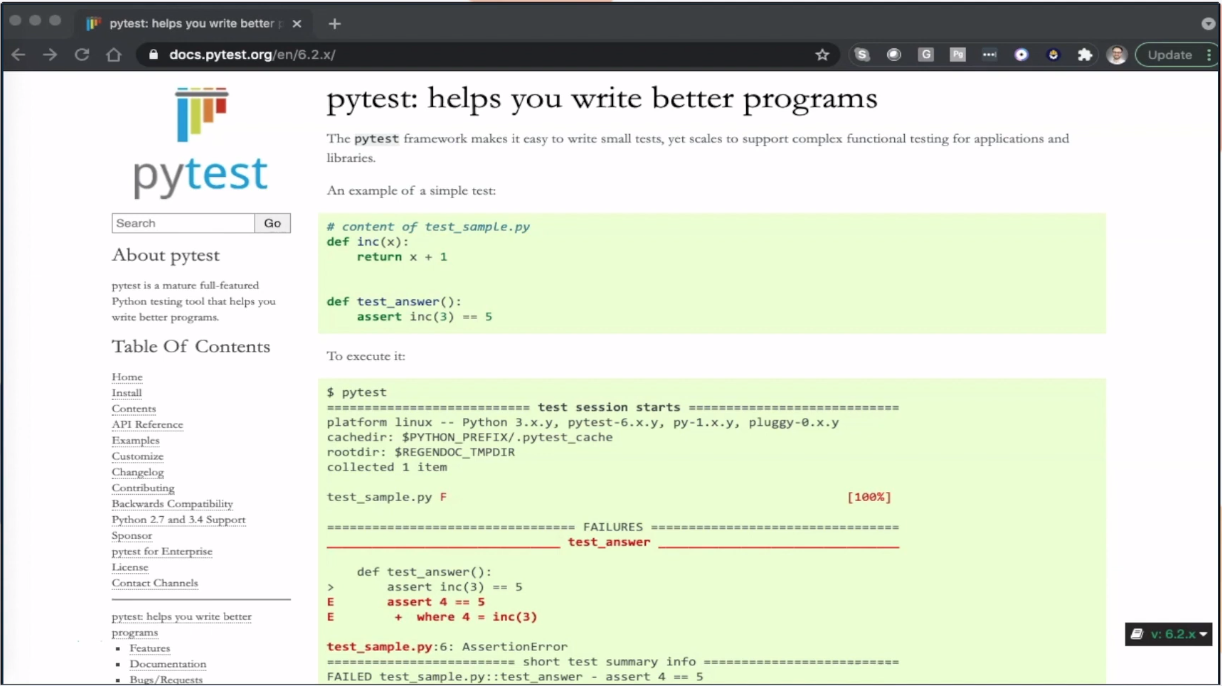Click the pytest logo in the sidebar
The height and width of the screenshot is (686, 1222).
pos(201,142)
